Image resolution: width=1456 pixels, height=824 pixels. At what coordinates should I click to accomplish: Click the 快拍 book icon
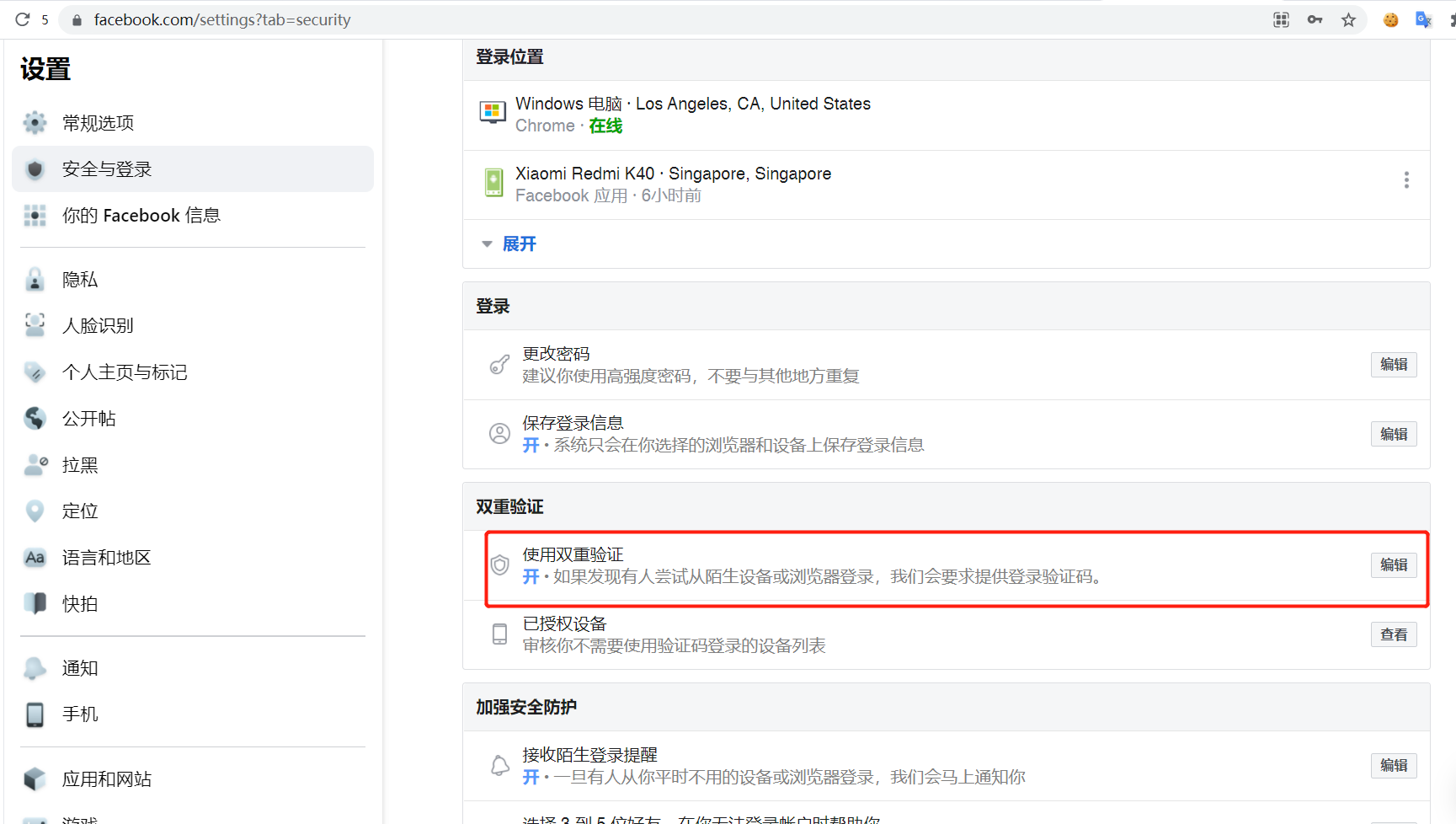click(35, 603)
